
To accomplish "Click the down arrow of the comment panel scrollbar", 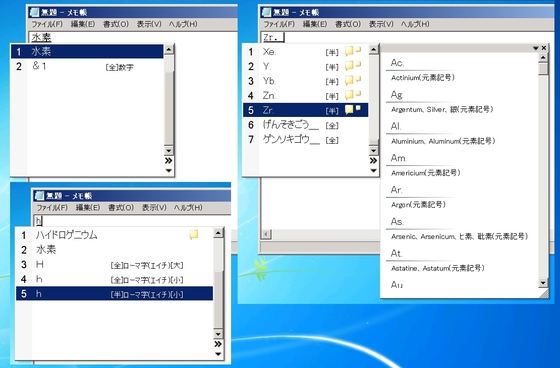I will 543,283.
